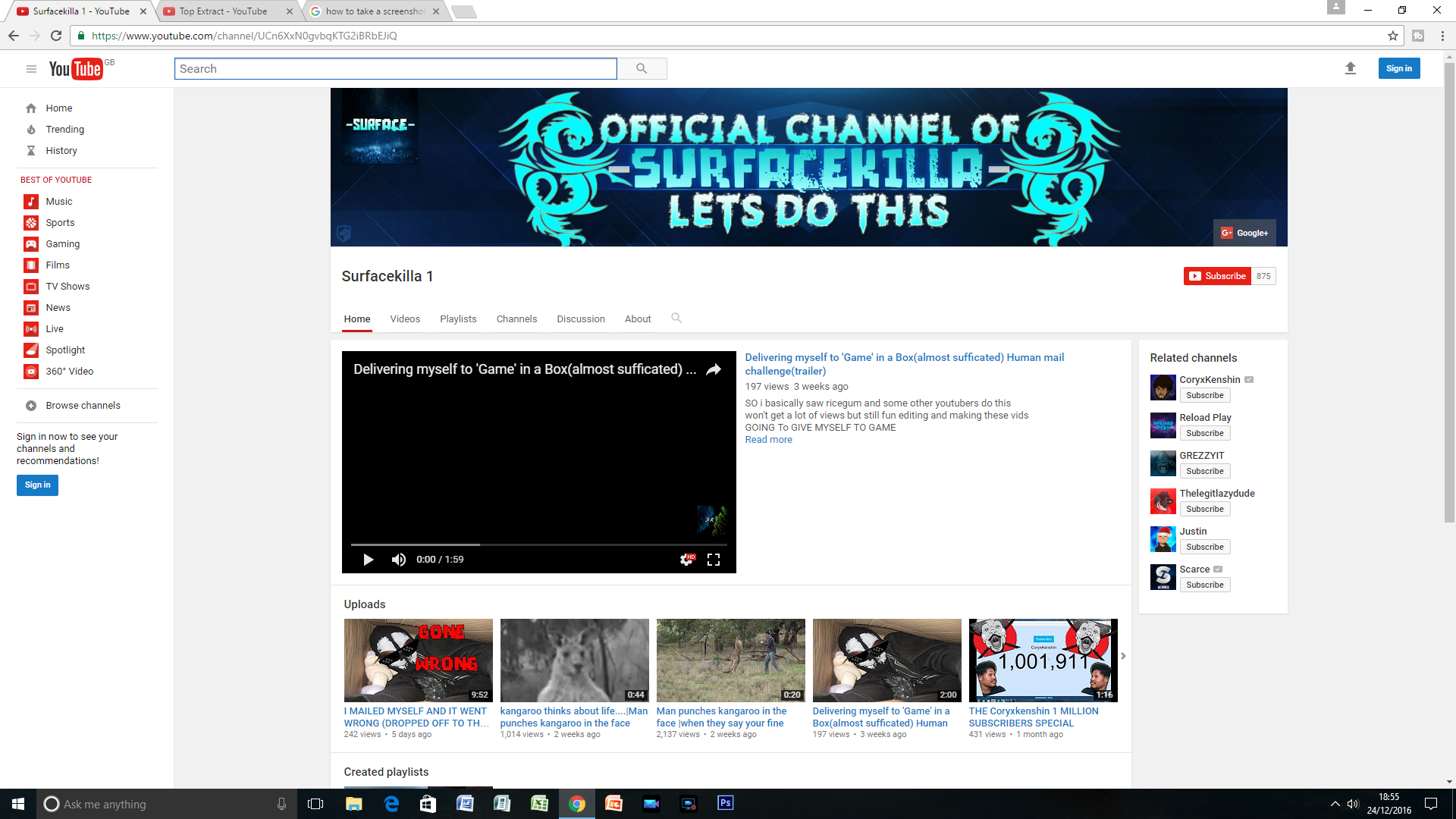1456x819 pixels.
Task: Click the Browse channels plus icon
Action: tap(31, 406)
